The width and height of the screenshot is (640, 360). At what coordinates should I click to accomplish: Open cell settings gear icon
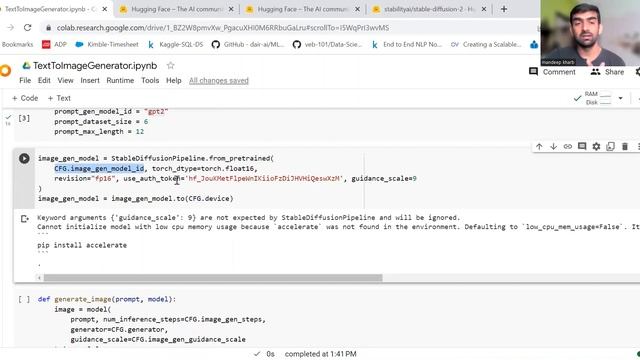[x=596, y=147]
